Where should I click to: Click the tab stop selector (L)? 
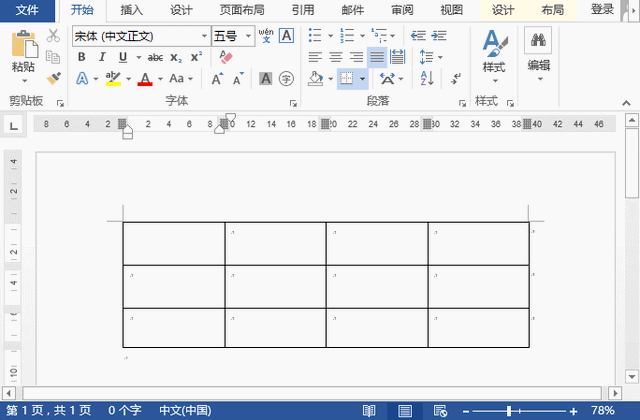point(13,126)
